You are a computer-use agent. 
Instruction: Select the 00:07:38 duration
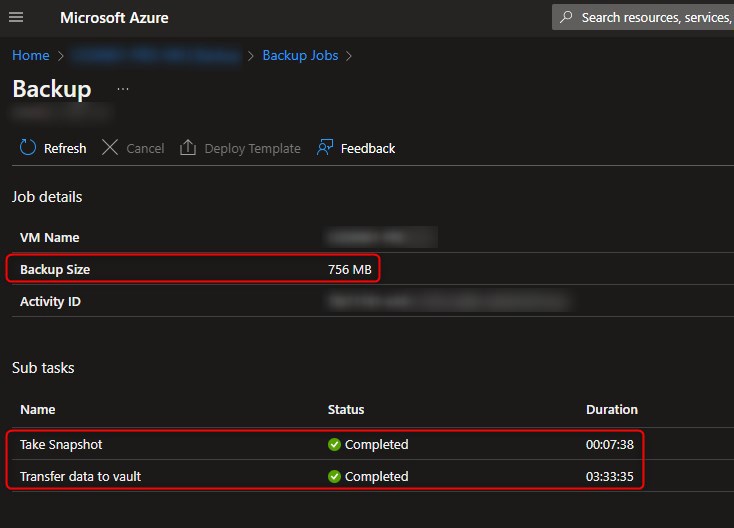pyautogui.click(x=609, y=445)
